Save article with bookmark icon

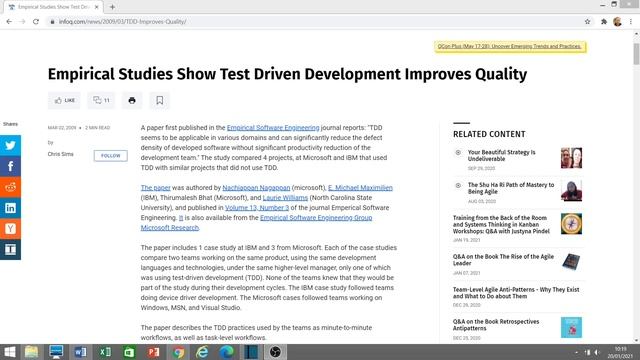pyautogui.click(x=160, y=100)
